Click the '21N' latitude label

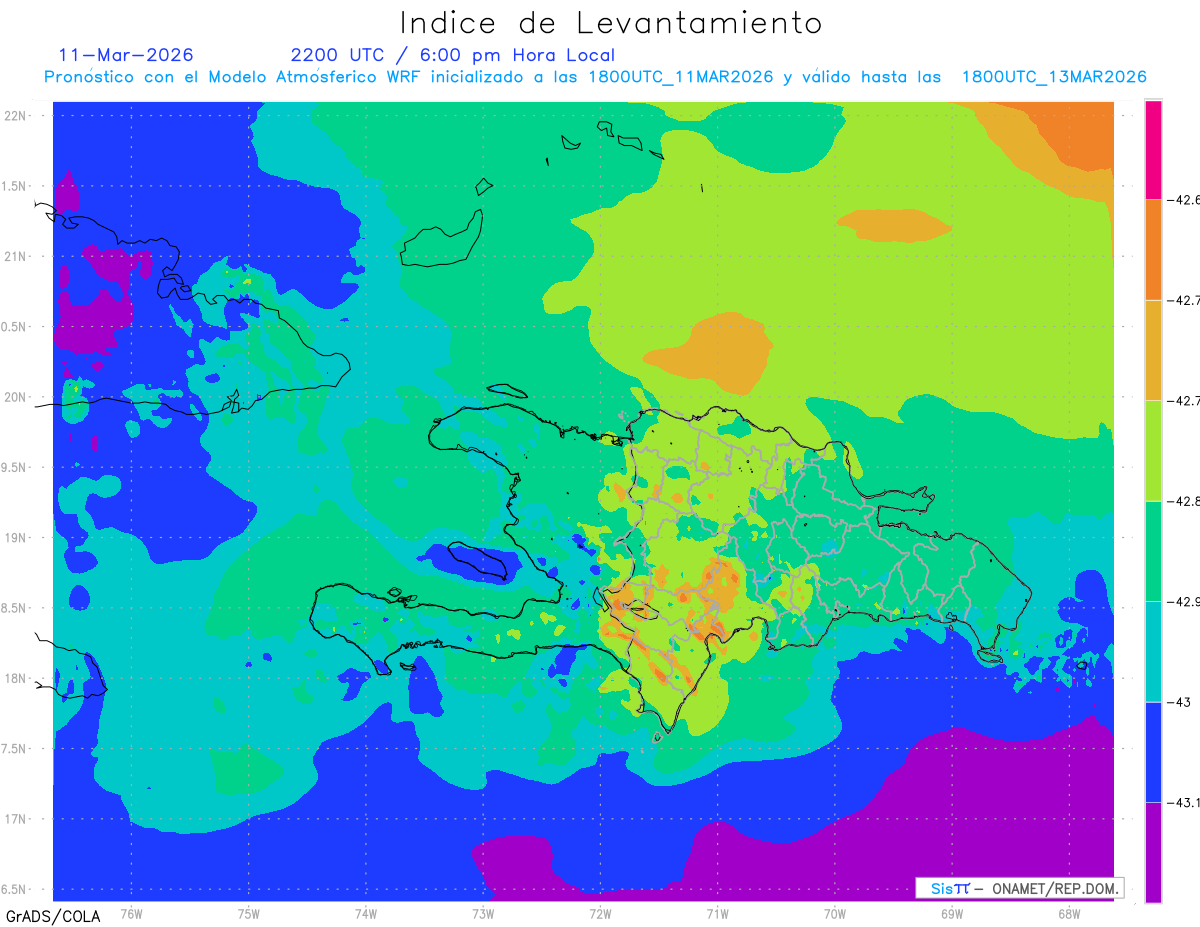click(15, 256)
